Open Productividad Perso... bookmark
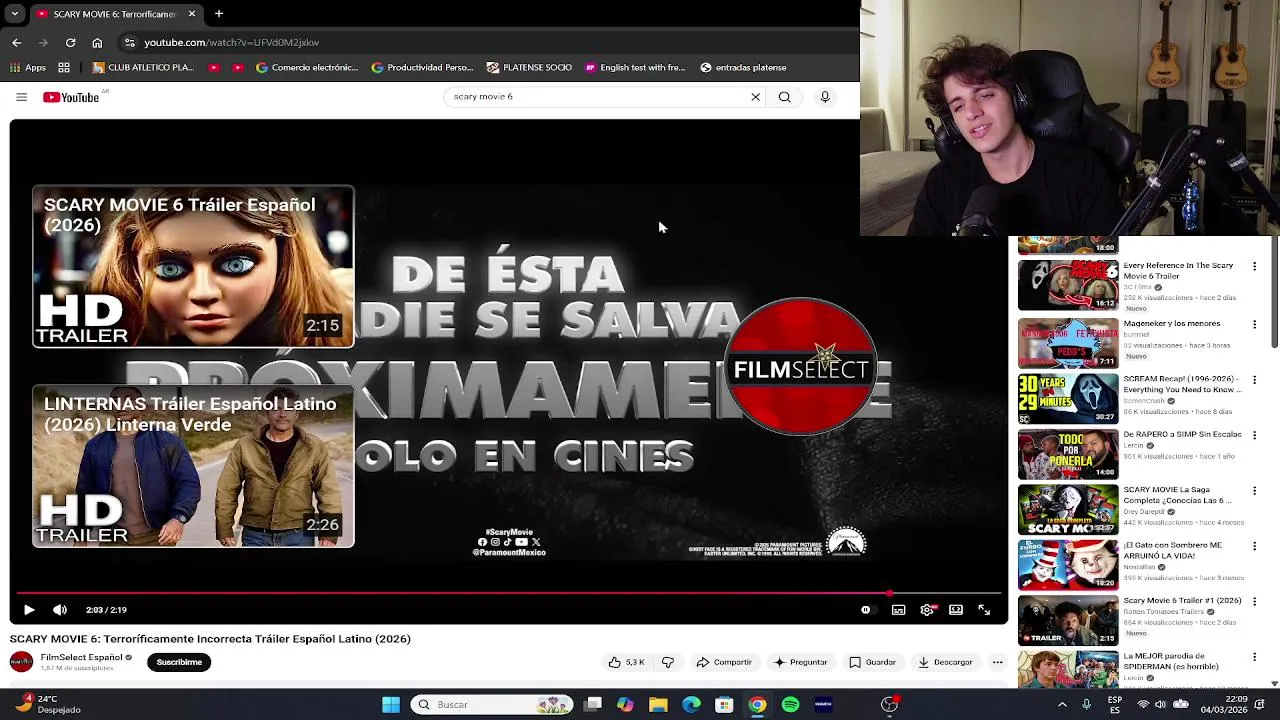Viewport: 1280px width, 720px height. tap(422, 68)
